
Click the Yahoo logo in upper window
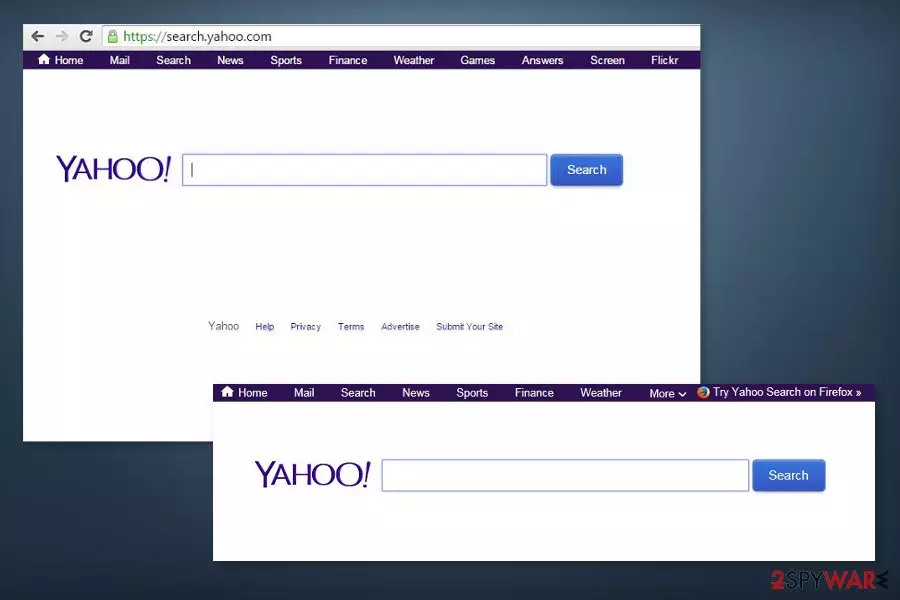114,169
